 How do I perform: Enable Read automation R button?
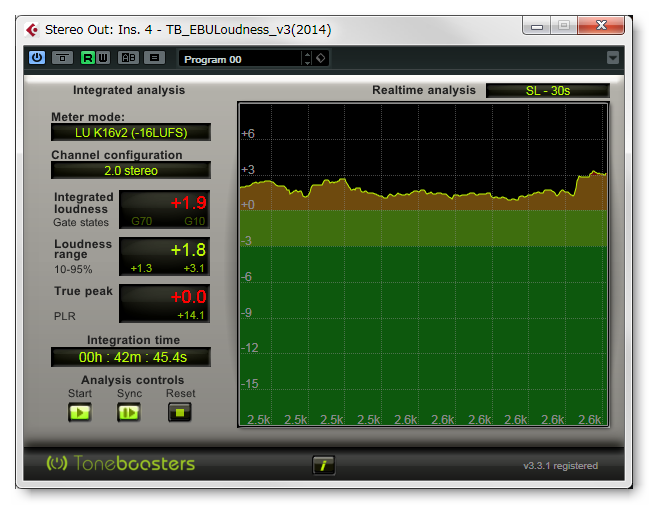88,58
